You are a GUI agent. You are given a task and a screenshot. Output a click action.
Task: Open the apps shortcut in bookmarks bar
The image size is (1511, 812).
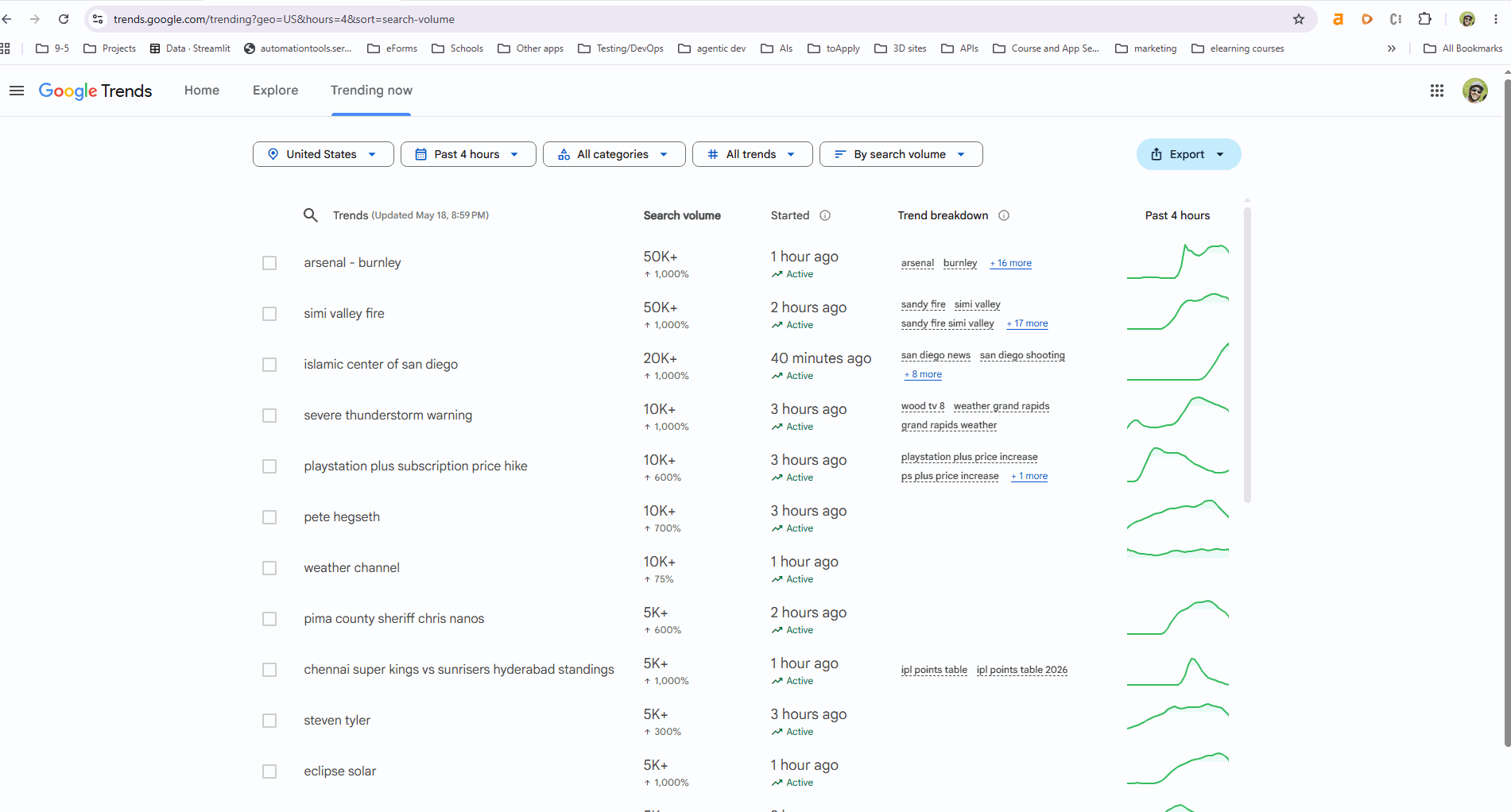click(x=6, y=48)
